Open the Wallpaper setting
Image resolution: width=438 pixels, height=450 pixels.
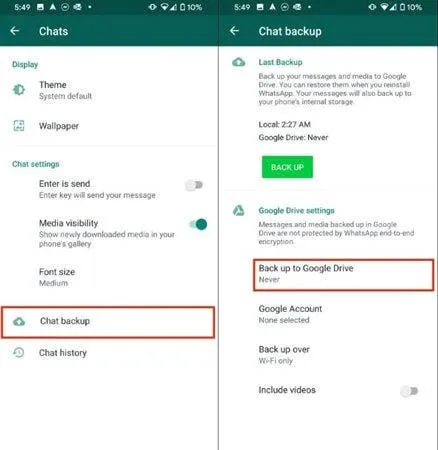point(108,126)
